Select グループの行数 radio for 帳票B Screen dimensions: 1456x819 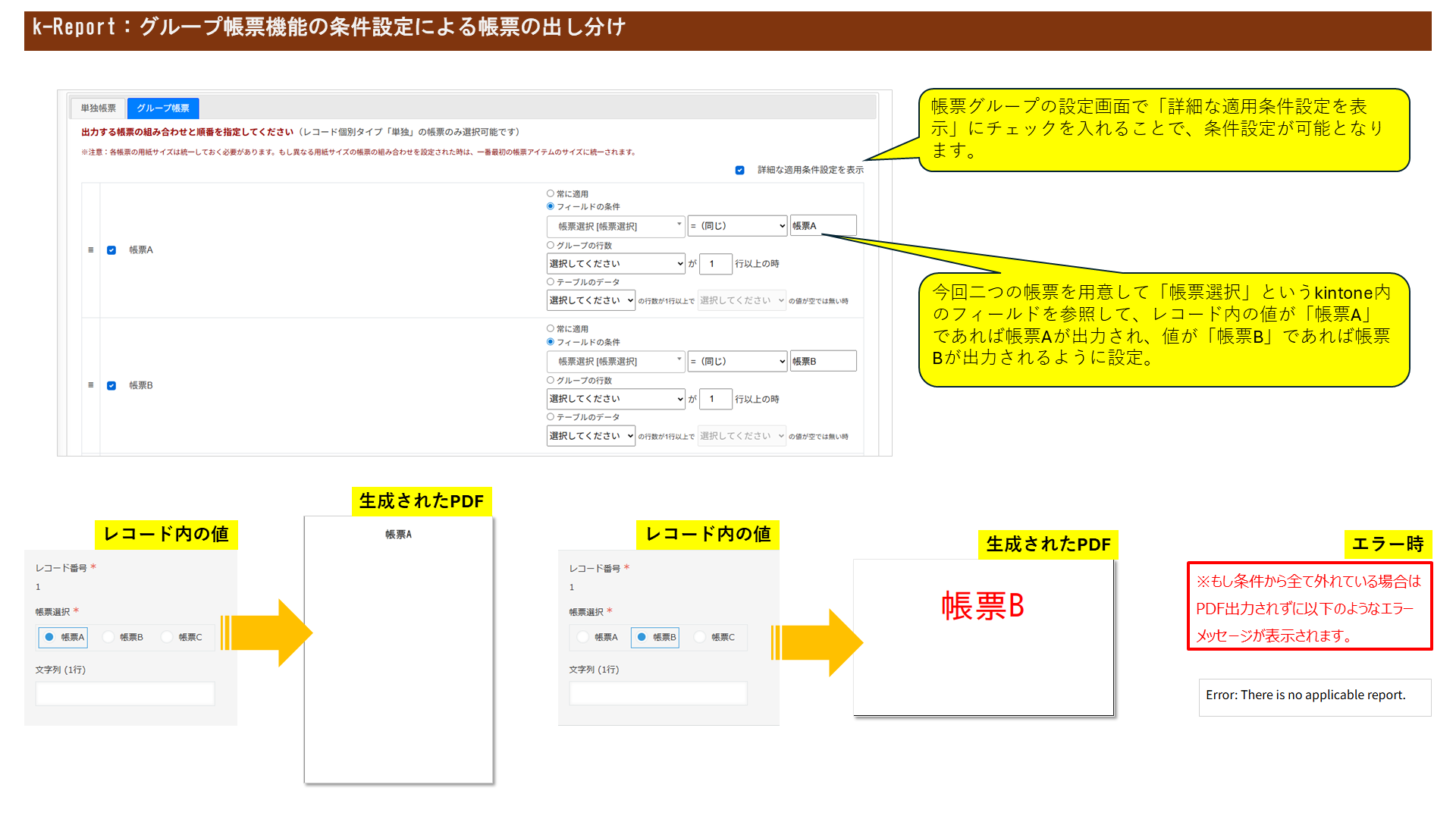tap(551, 380)
